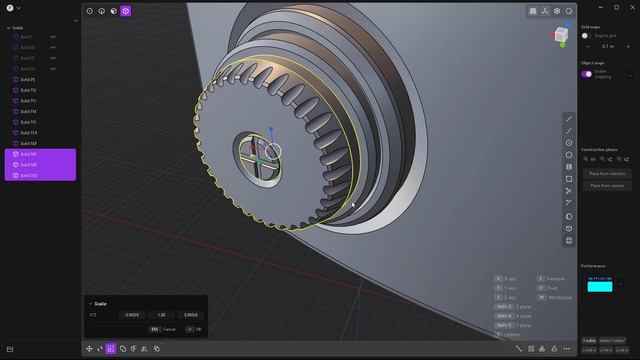Activate the Move command icon
The height and width of the screenshot is (360, 640).
[89, 349]
